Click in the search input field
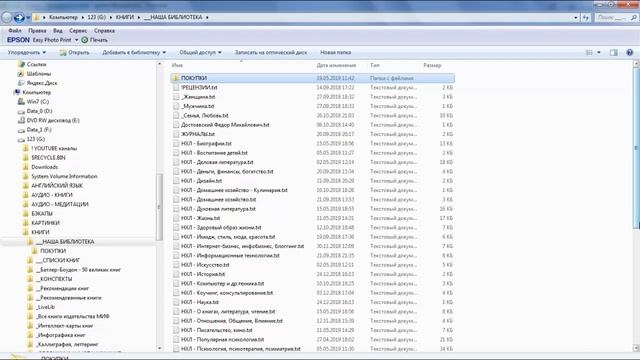The width and height of the screenshot is (640, 360). 611,18
